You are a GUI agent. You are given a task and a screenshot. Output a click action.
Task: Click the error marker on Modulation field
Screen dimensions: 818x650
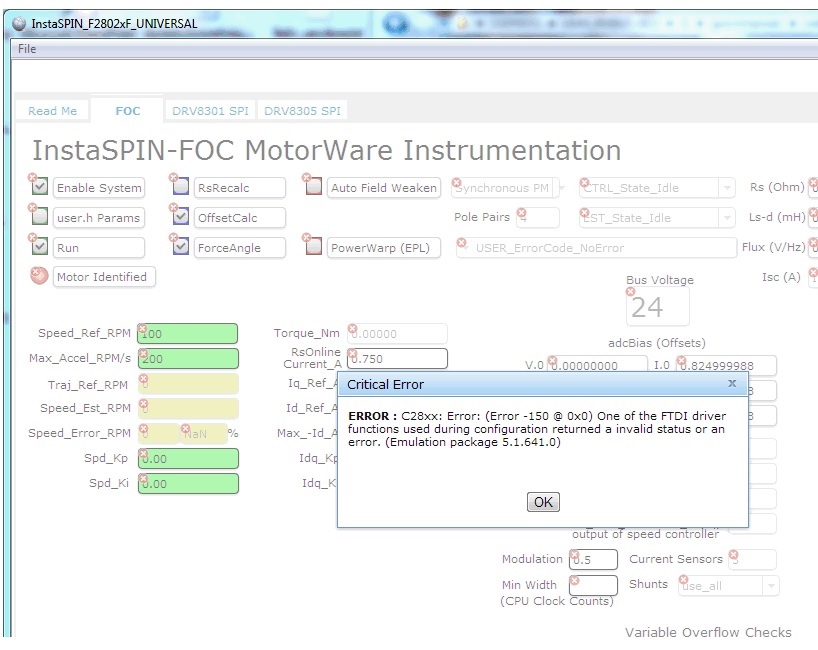coord(574,554)
